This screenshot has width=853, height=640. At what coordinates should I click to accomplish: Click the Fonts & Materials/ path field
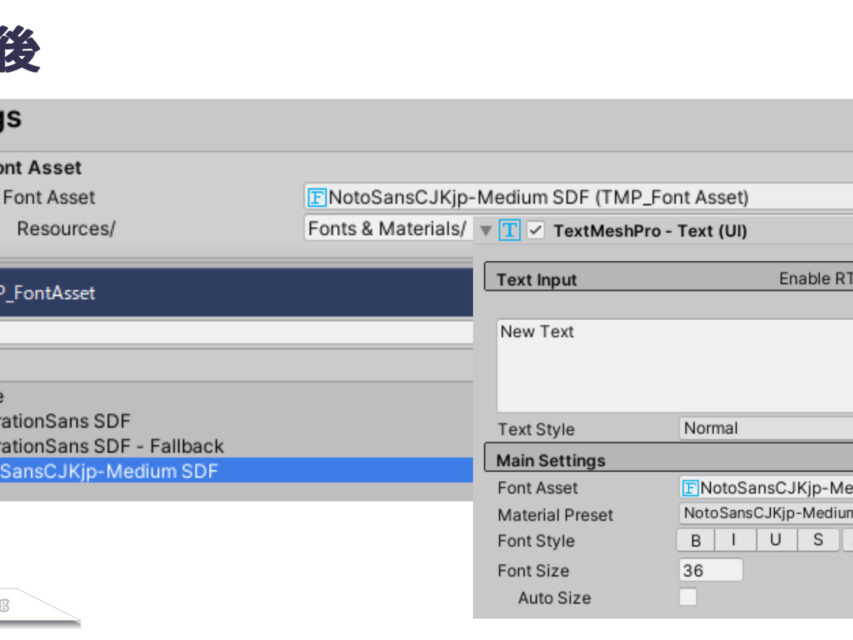click(x=388, y=229)
